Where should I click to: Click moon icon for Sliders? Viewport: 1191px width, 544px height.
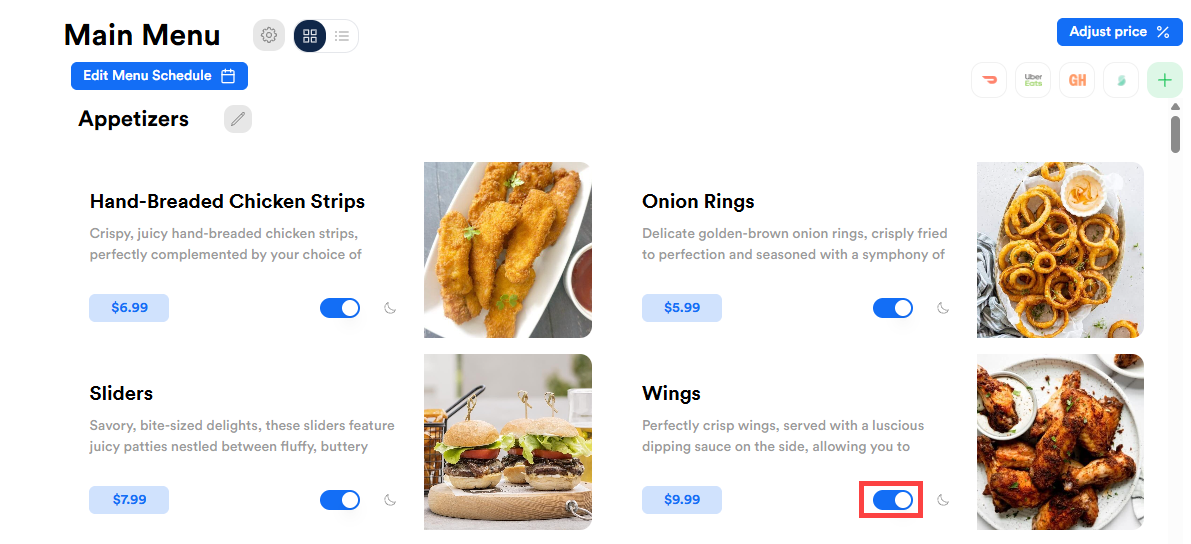point(390,500)
